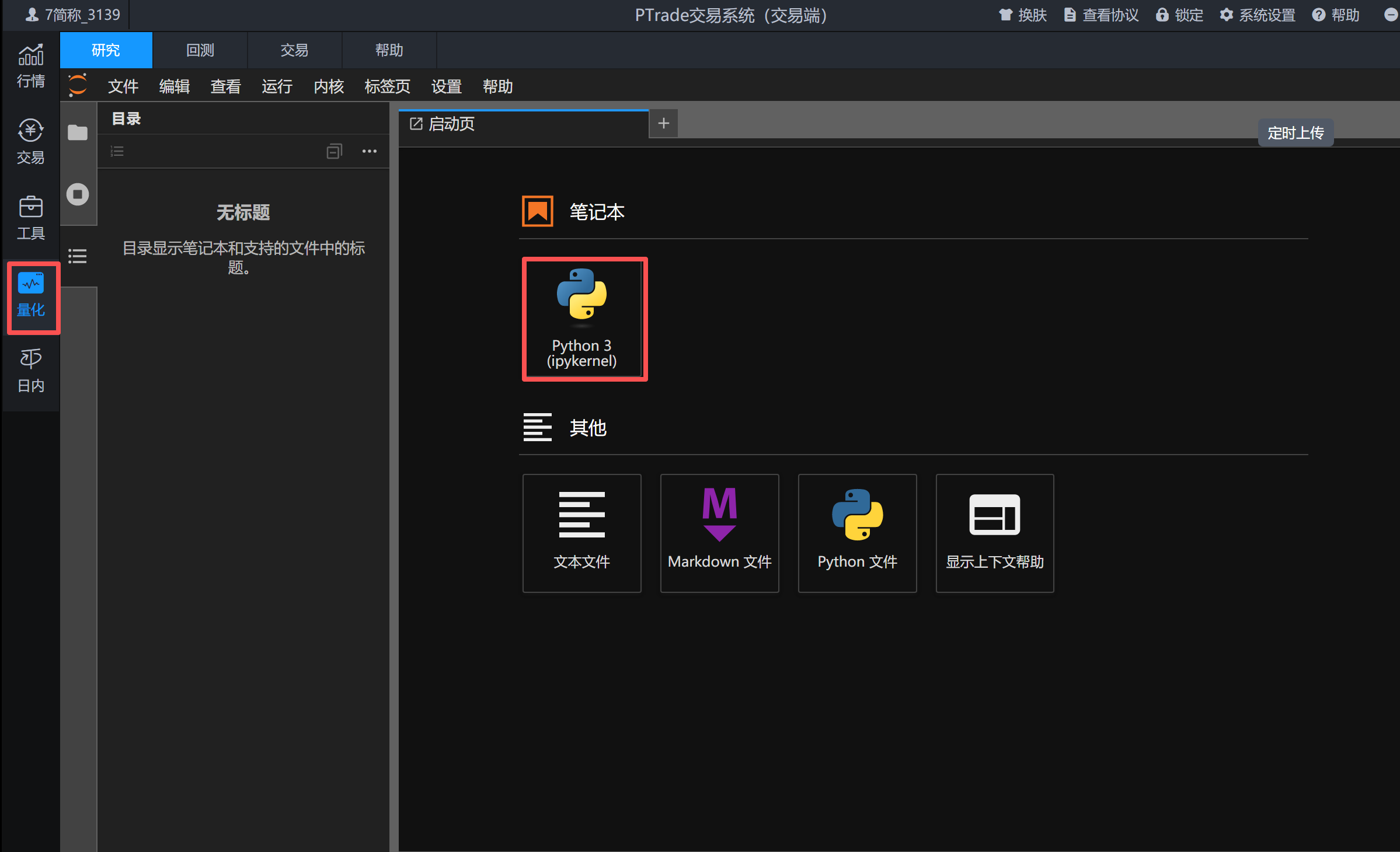This screenshot has height=852, width=1400.
Task: Create a new 文本文件 text file
Action: point(581,533)
